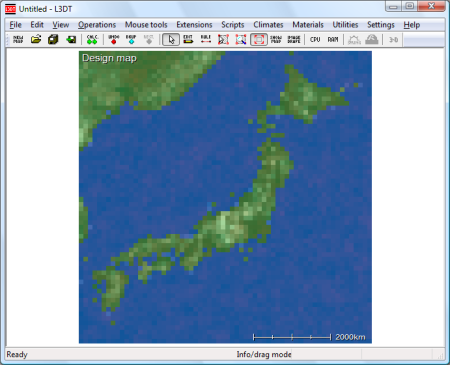Viewport: 450px width, 365px height.
Task: Open the Utilities menu
Action: [345, 25]
